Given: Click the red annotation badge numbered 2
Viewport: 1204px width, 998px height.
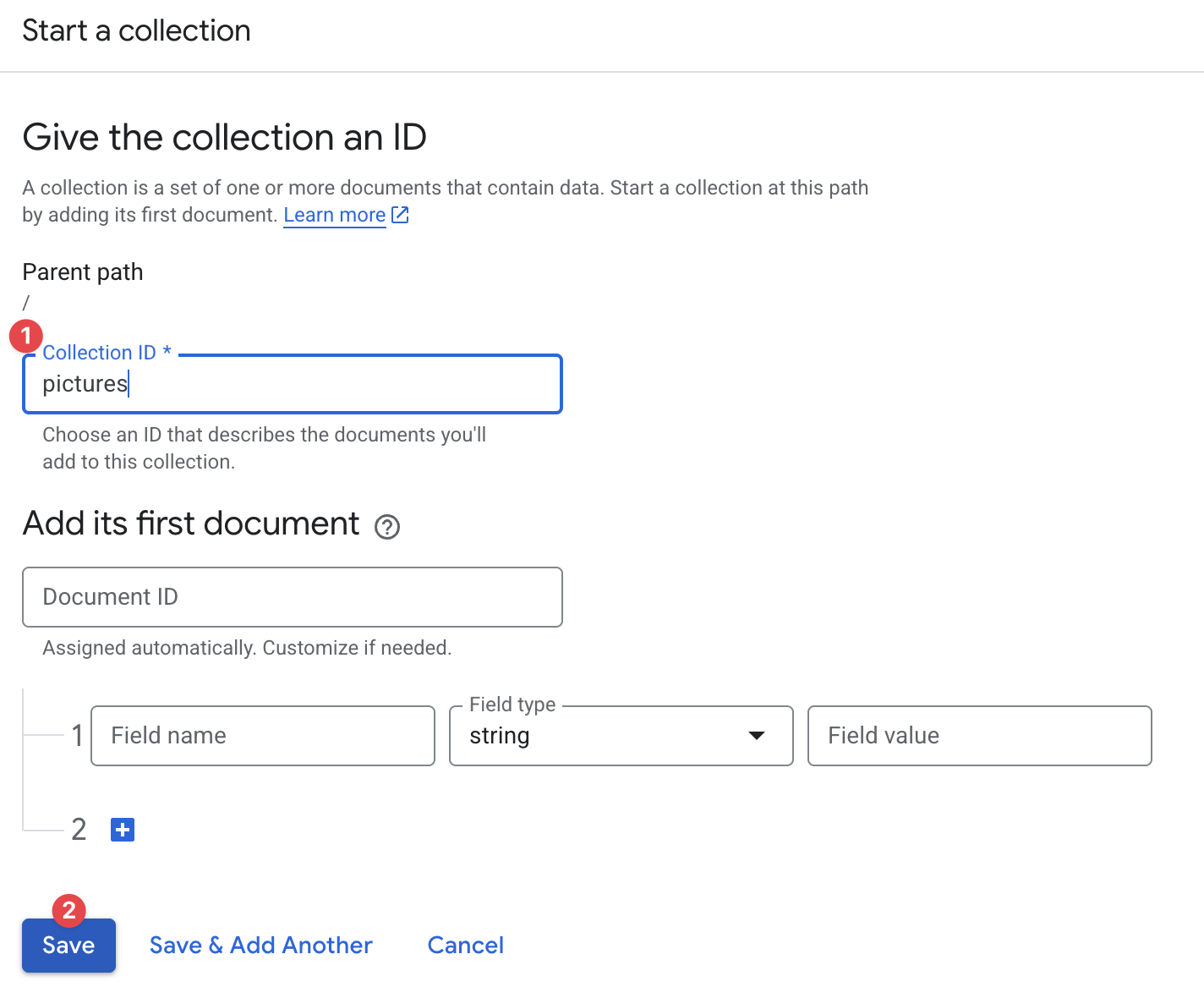Looking at the screenshot, I should point(69,910).
